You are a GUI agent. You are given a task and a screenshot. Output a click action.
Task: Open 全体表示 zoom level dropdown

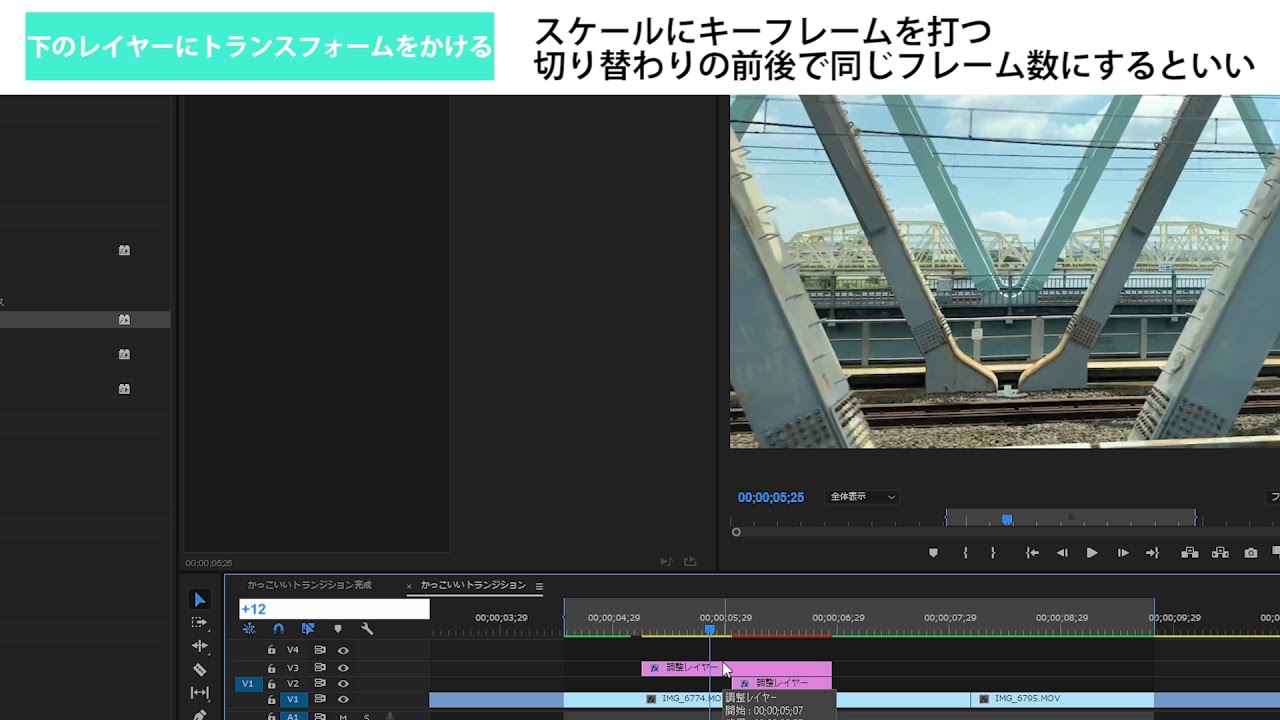862,497
